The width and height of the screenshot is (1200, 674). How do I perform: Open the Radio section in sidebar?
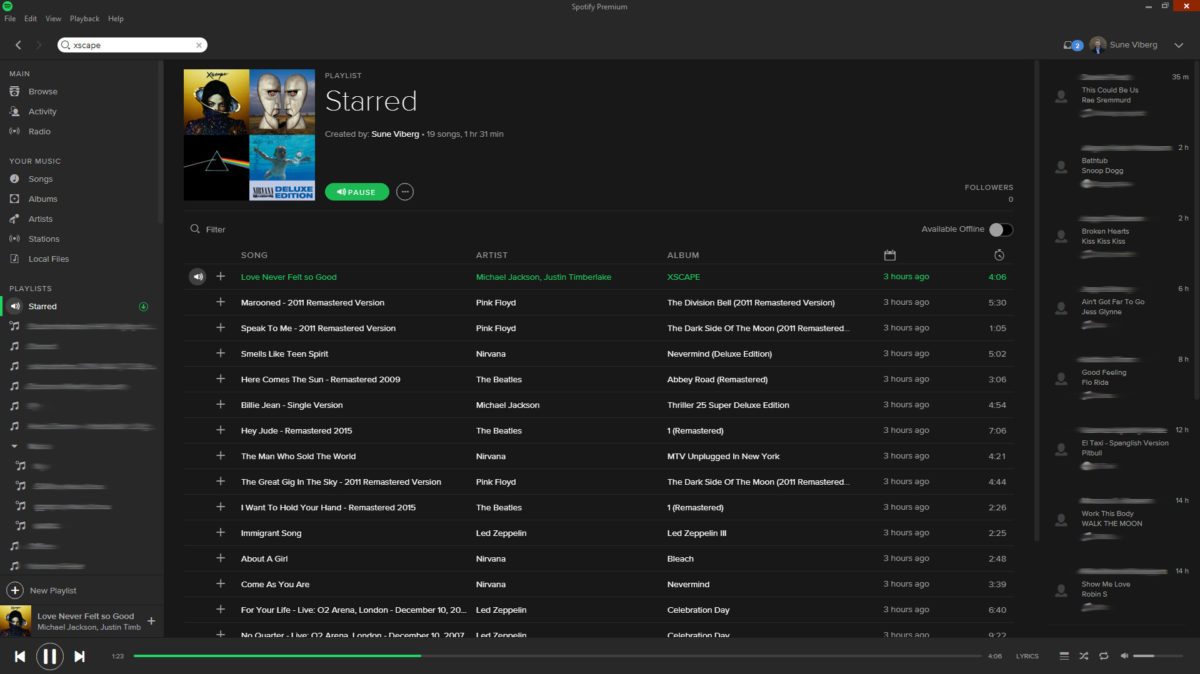coord(39,131)
